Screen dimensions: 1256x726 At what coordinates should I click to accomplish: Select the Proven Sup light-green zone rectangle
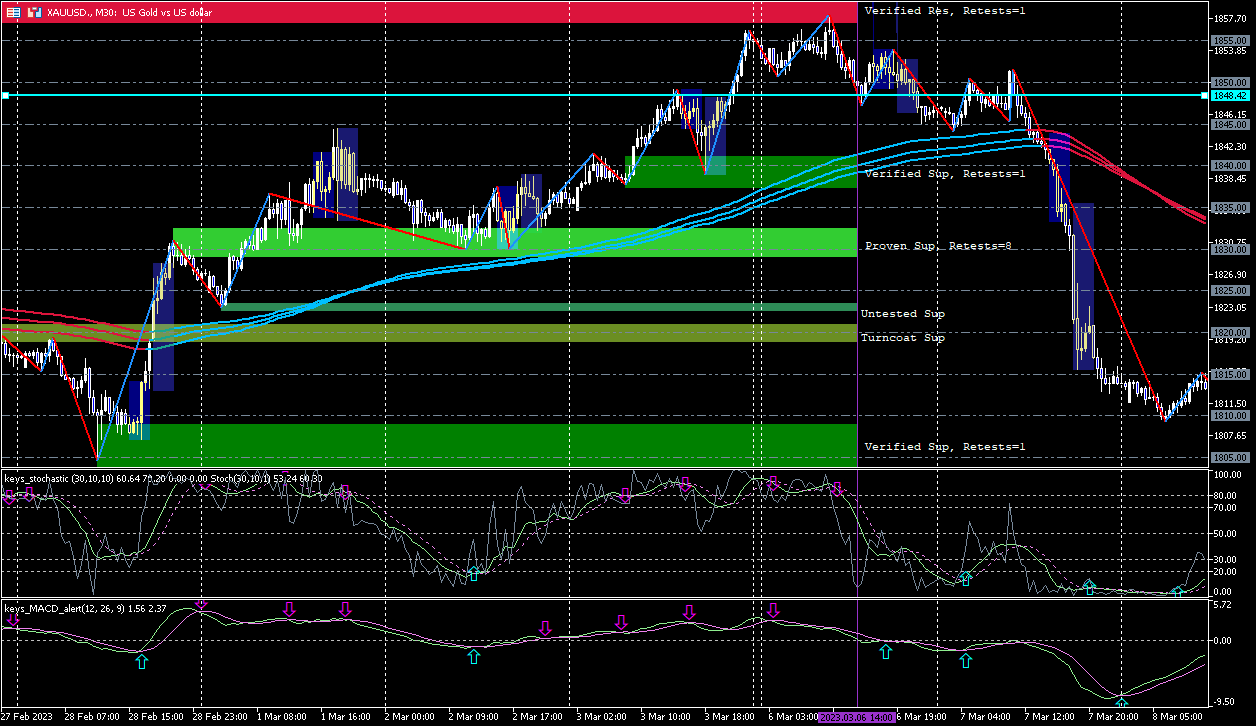coord(515,243)
